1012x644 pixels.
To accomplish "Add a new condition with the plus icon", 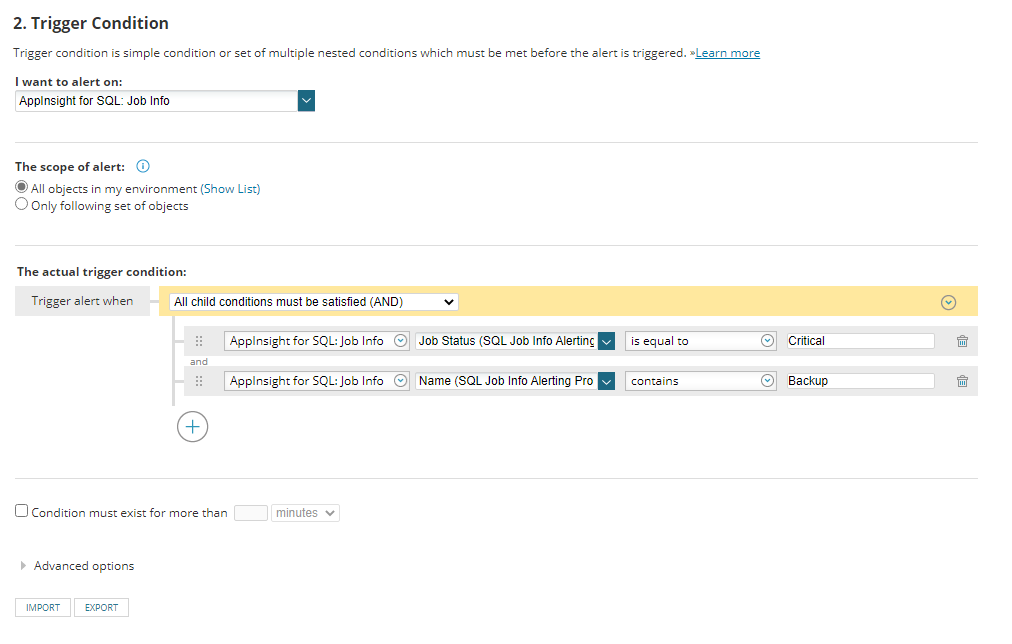I will 192,427.
